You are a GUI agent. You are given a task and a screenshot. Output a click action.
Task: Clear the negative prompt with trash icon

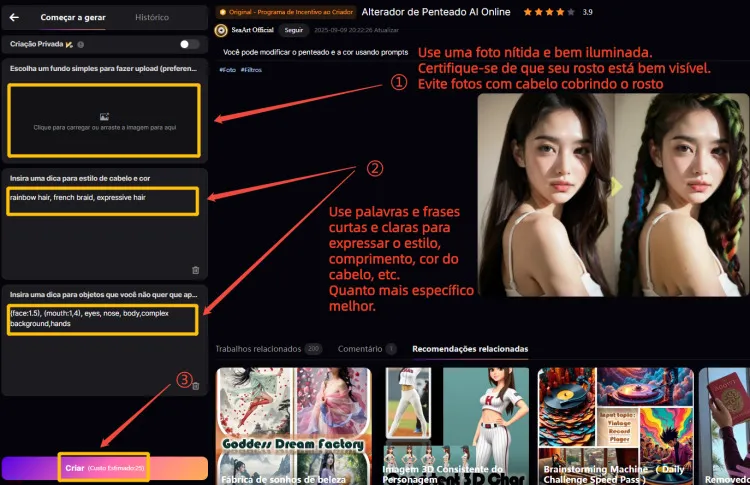point(195,386)
